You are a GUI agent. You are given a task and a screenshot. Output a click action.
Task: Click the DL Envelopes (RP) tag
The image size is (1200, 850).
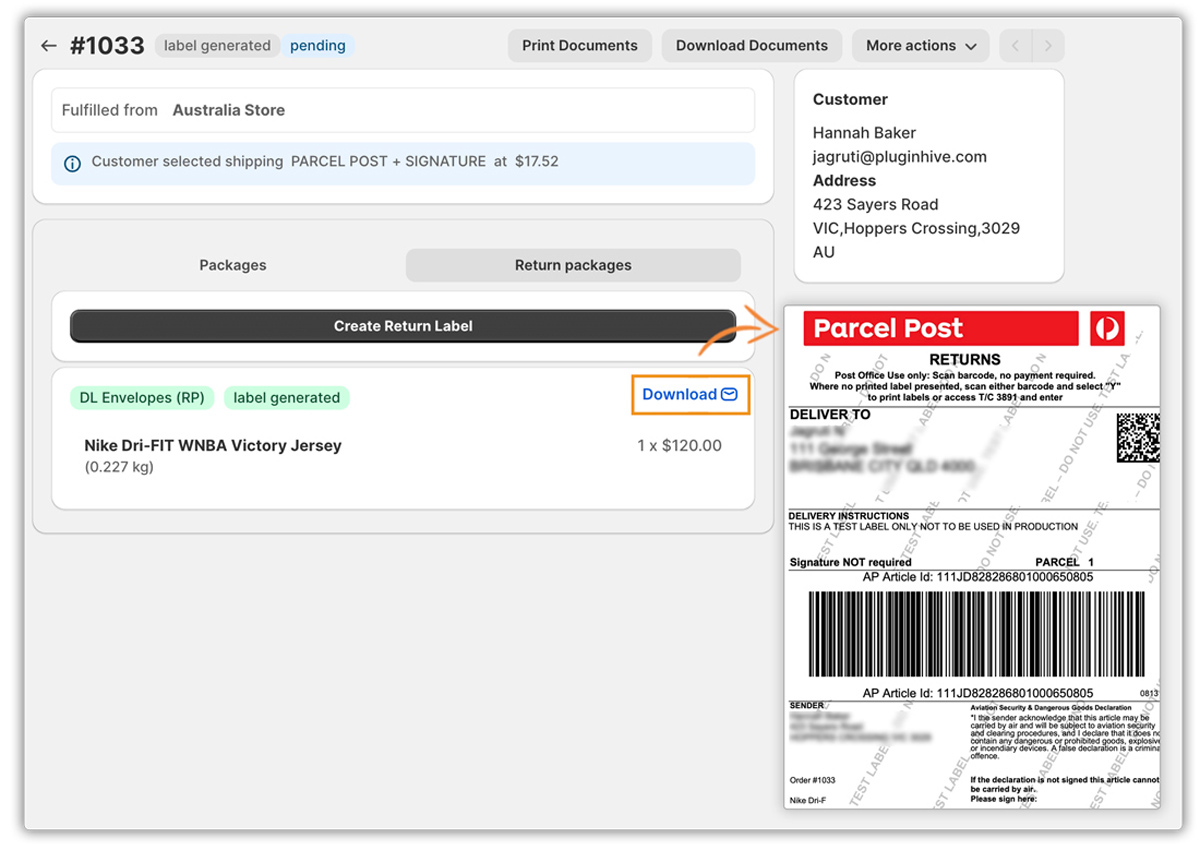142,398
